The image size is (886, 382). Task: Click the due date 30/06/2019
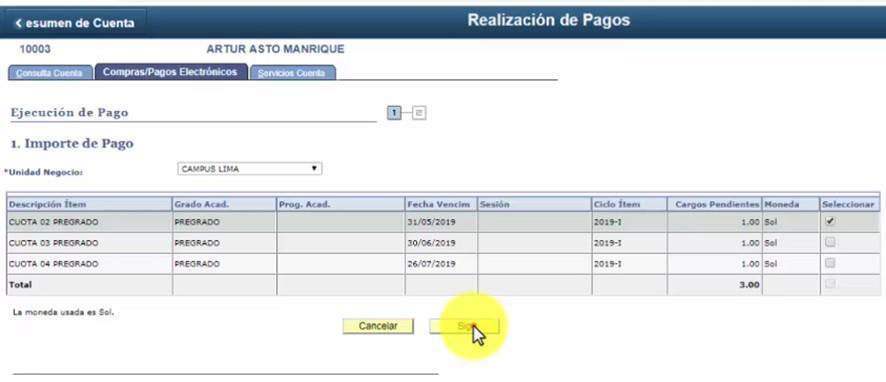431,243
